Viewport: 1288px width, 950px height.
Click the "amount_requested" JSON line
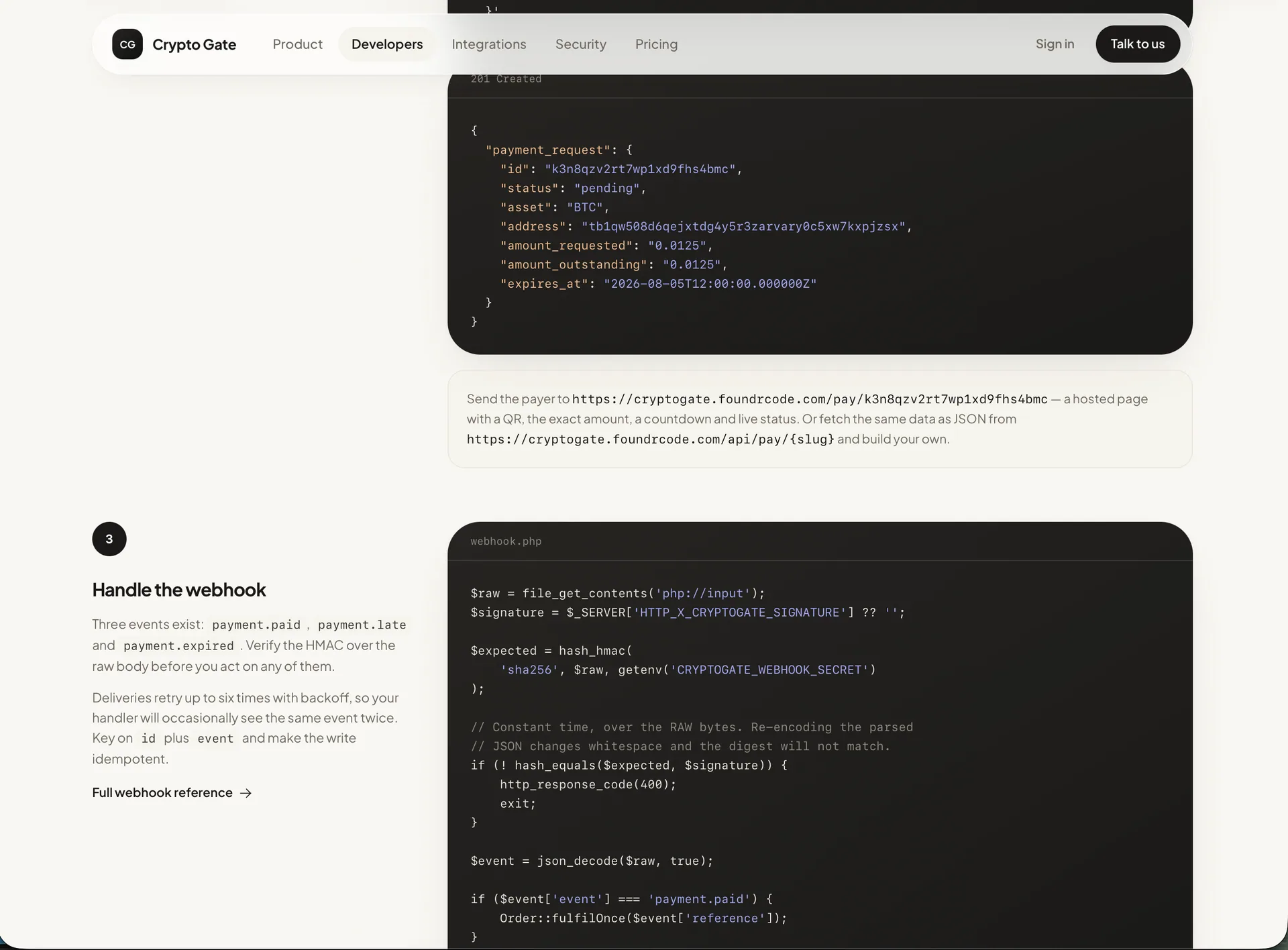point(606,246)
